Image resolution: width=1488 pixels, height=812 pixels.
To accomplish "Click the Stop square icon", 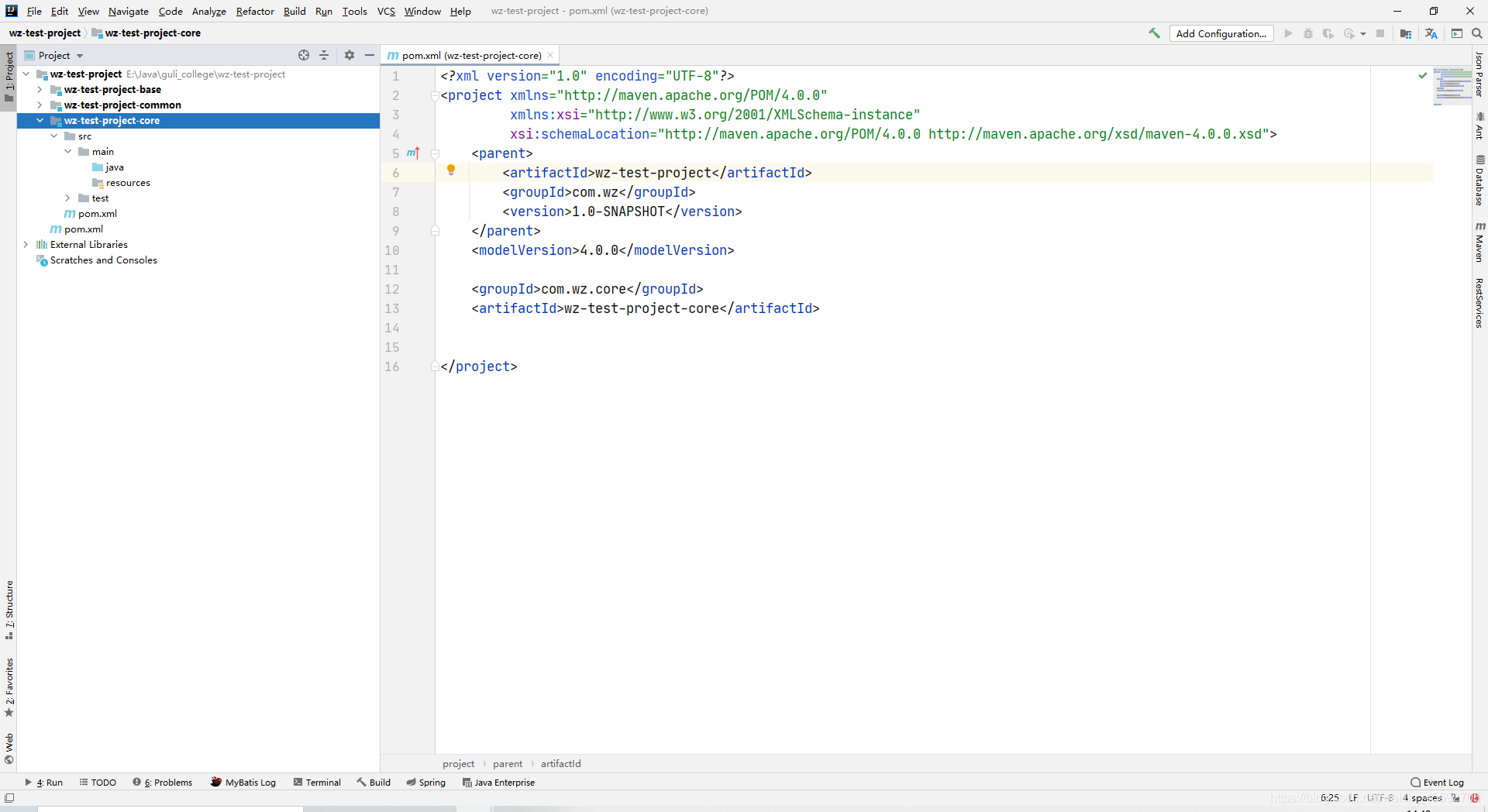I will pos(1380,33).
